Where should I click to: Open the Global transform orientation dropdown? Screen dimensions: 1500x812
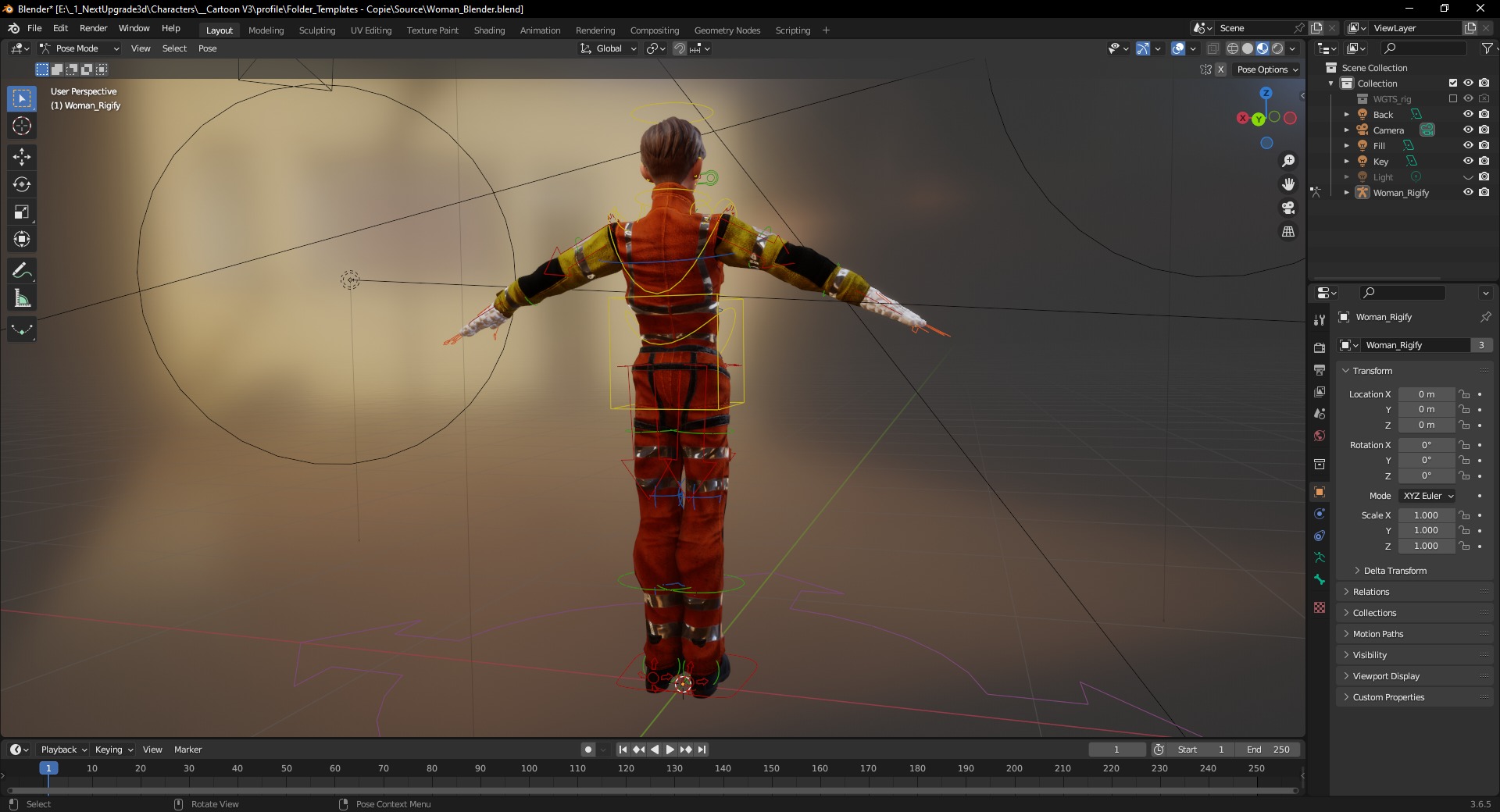point(609,48)
